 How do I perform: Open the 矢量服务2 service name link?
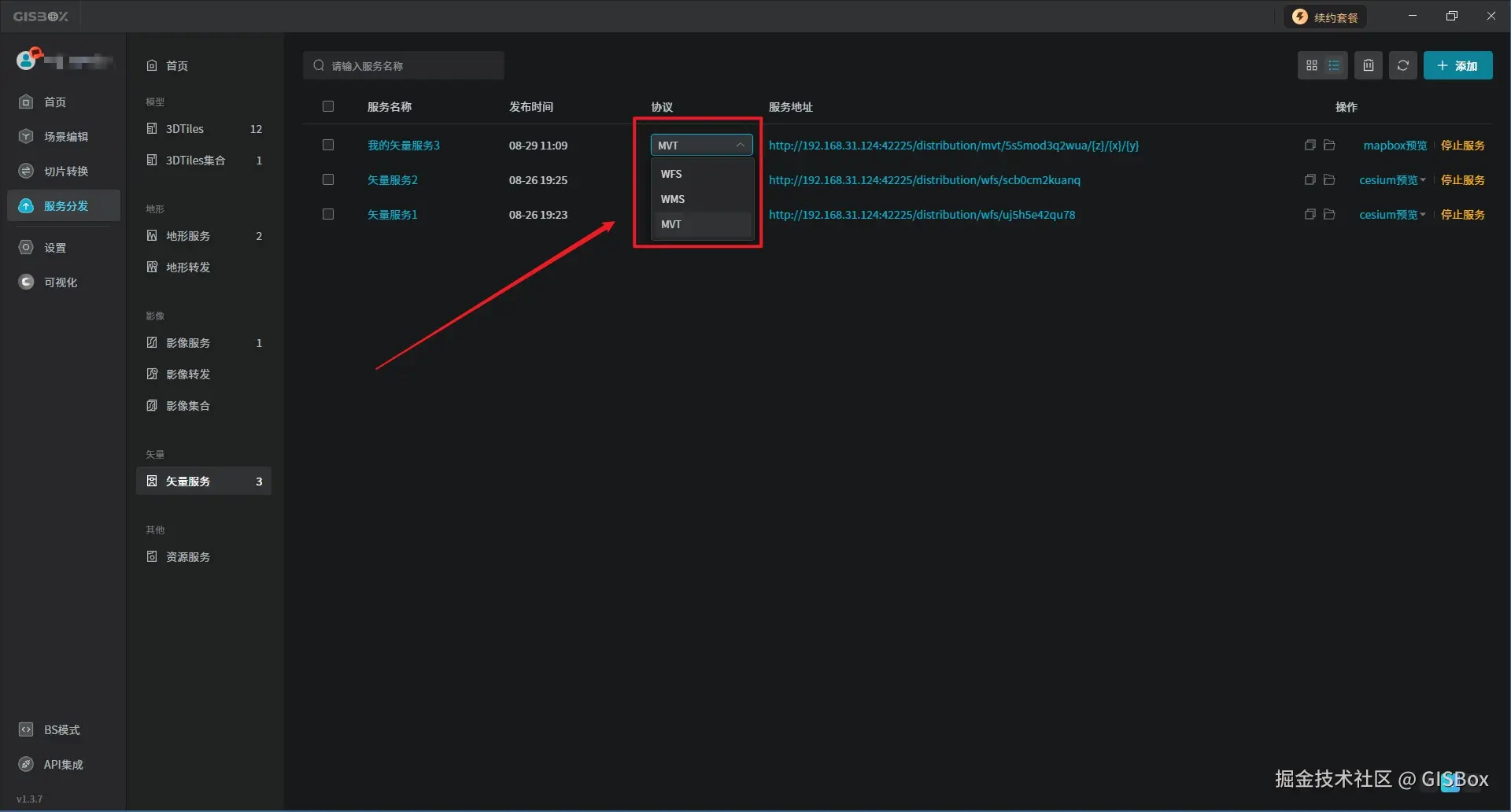(x=393, y=180)
